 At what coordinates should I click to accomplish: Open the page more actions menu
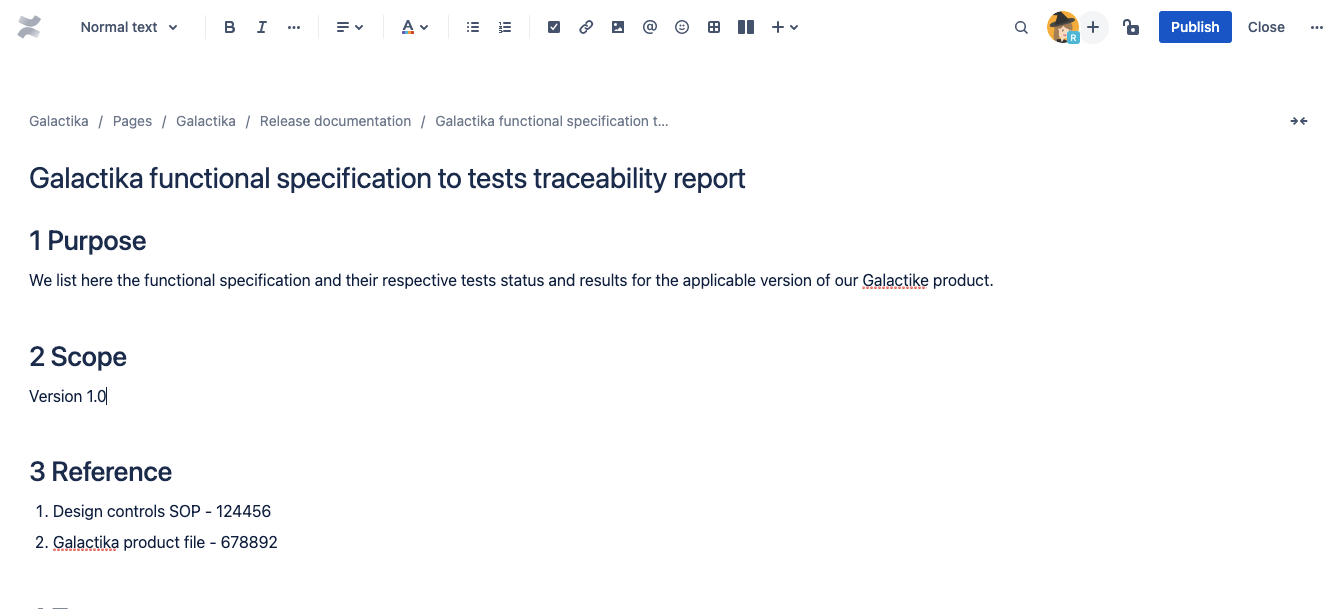tap(1317, 27)
